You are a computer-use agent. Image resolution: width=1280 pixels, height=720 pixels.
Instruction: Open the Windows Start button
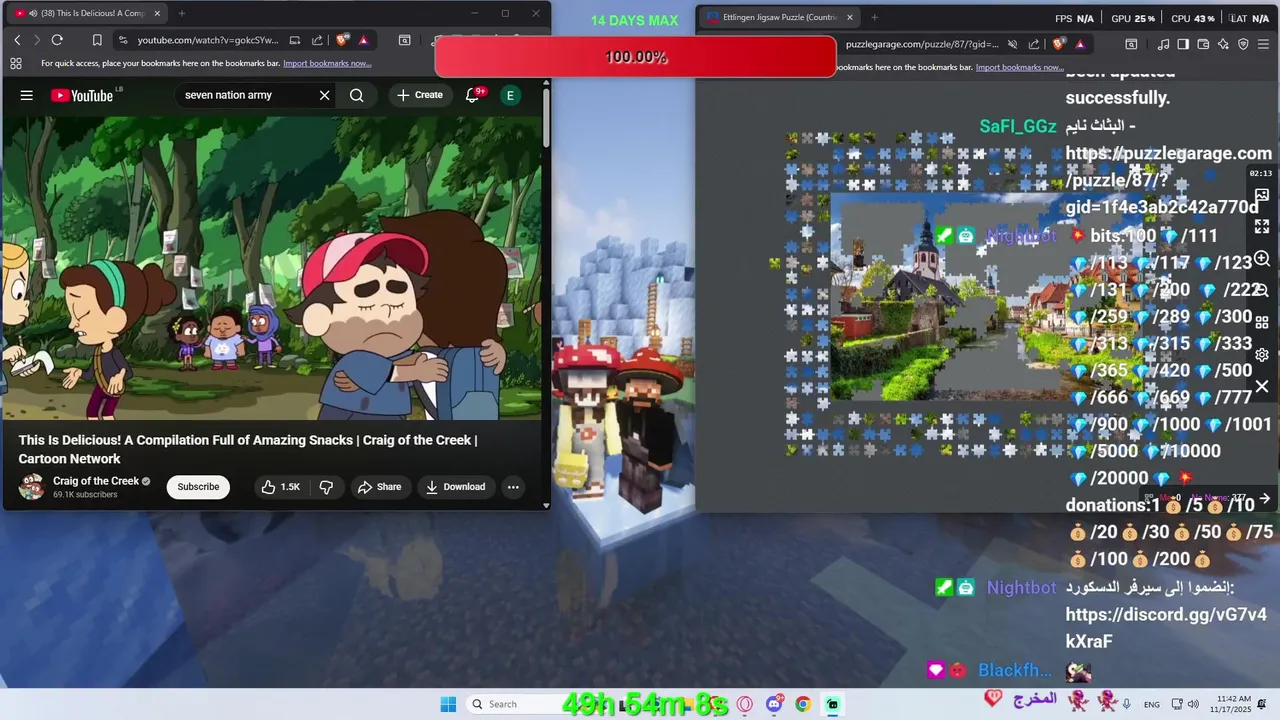[x=448, y=704]
